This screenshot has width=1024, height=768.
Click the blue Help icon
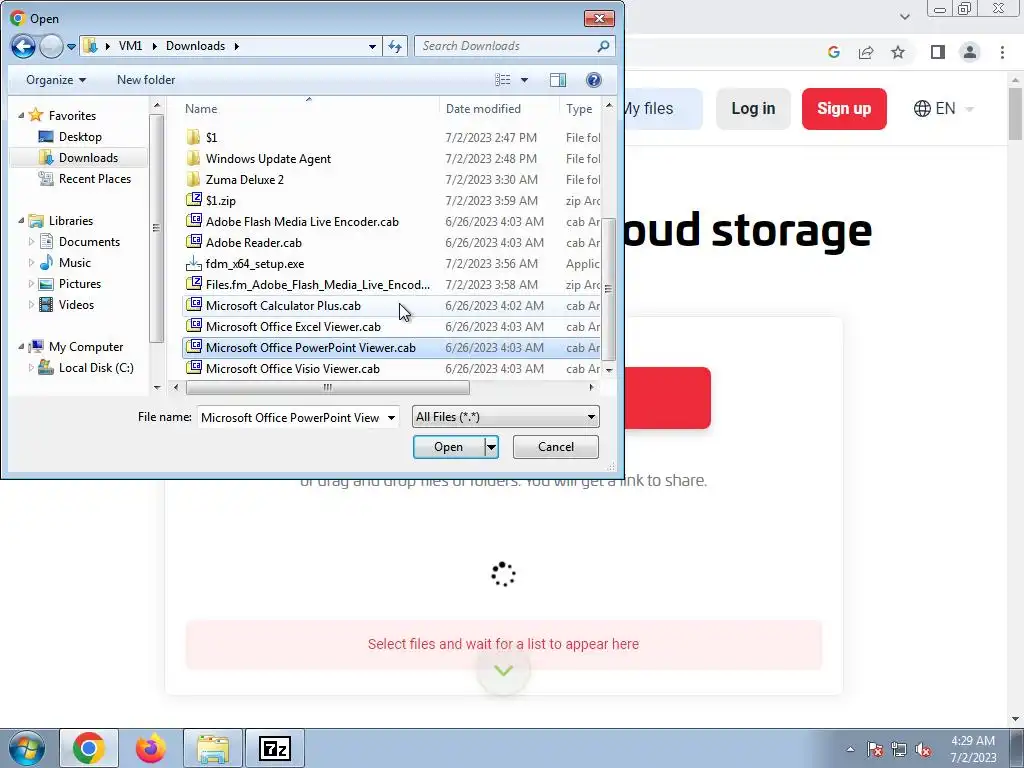click(x=594, y=80)
